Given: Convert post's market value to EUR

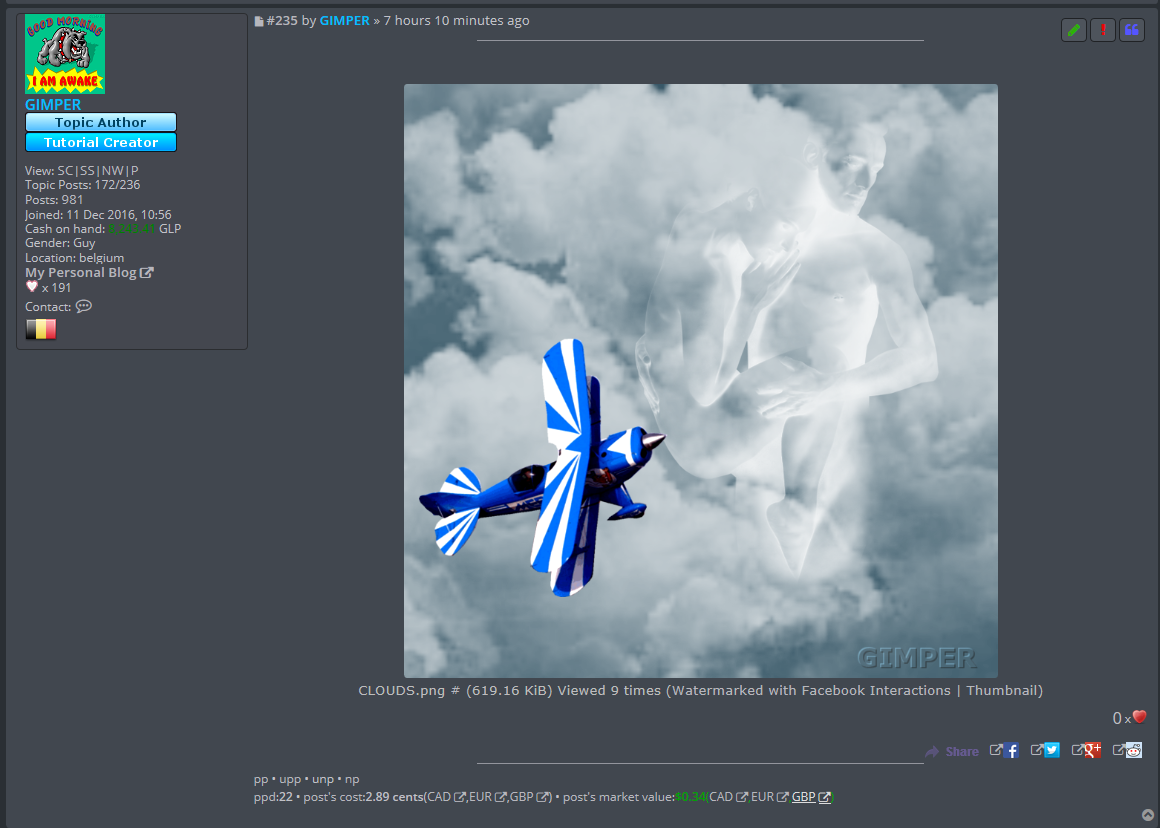Looking at the screenshot, I should click(769, 797).
